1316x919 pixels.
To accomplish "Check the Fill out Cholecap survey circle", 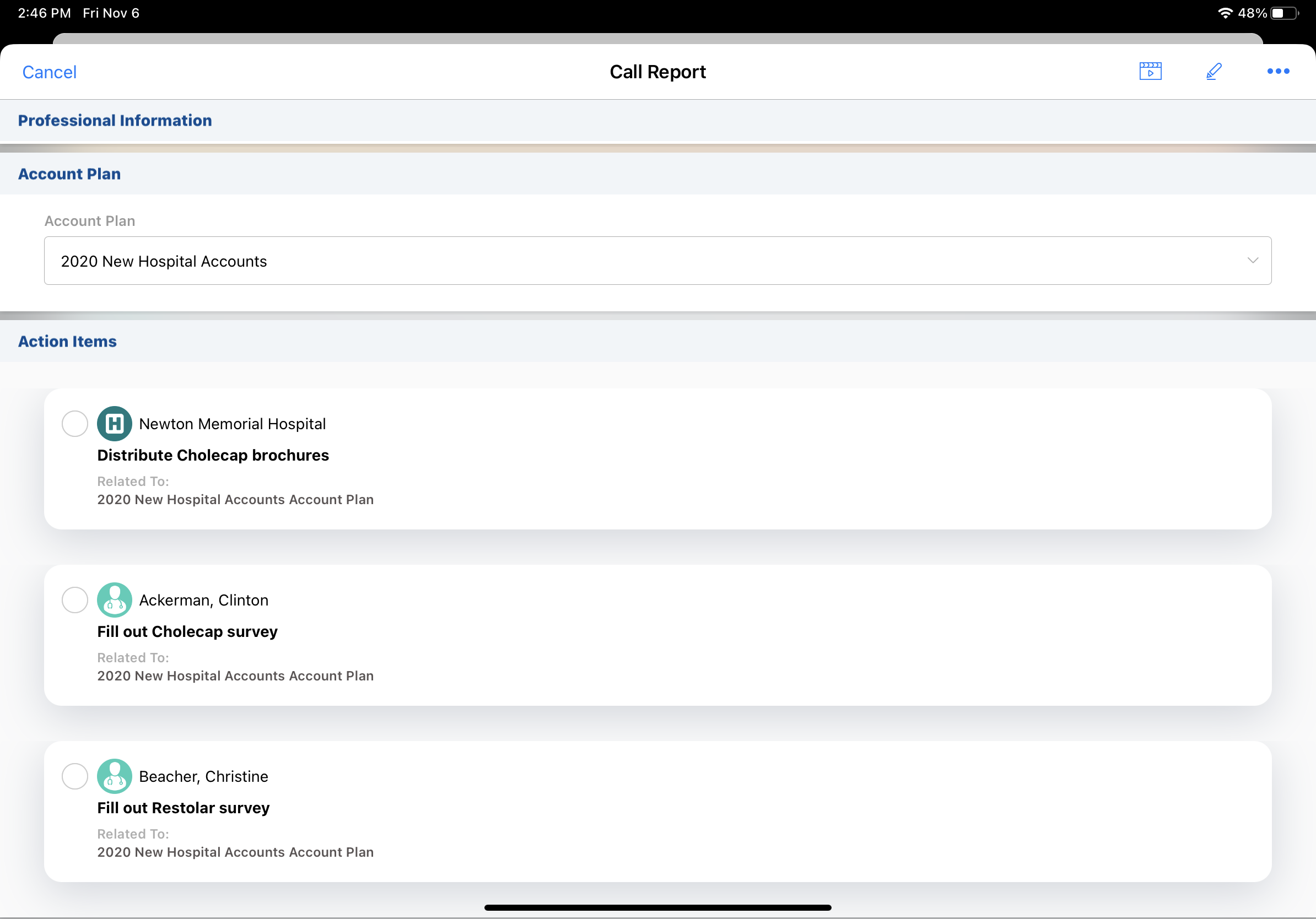I will [74, 599].
